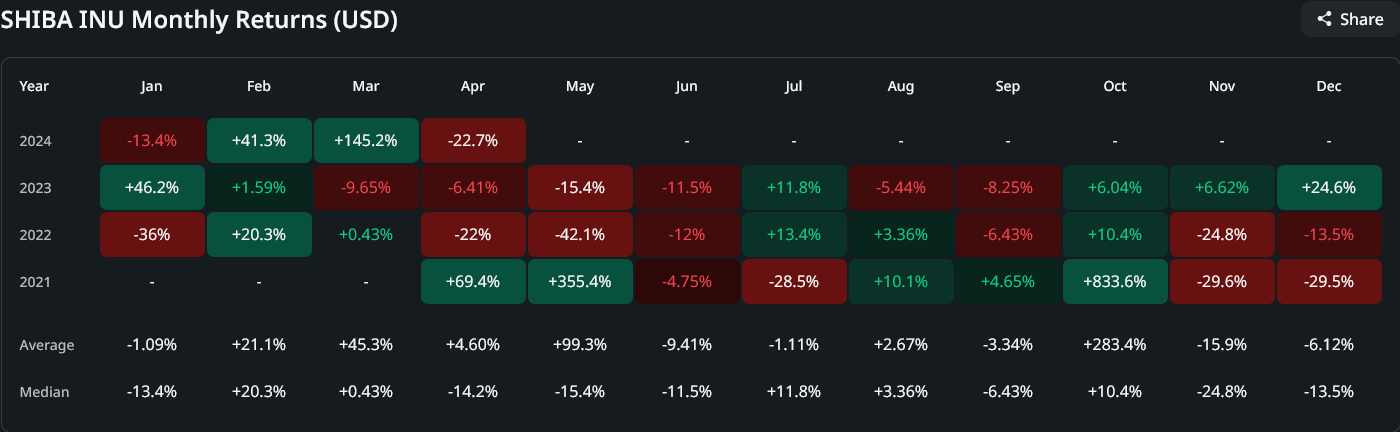This screenshot has width=1400, height=432.
Task: Click the Share button label
Action: (1361, 19)
